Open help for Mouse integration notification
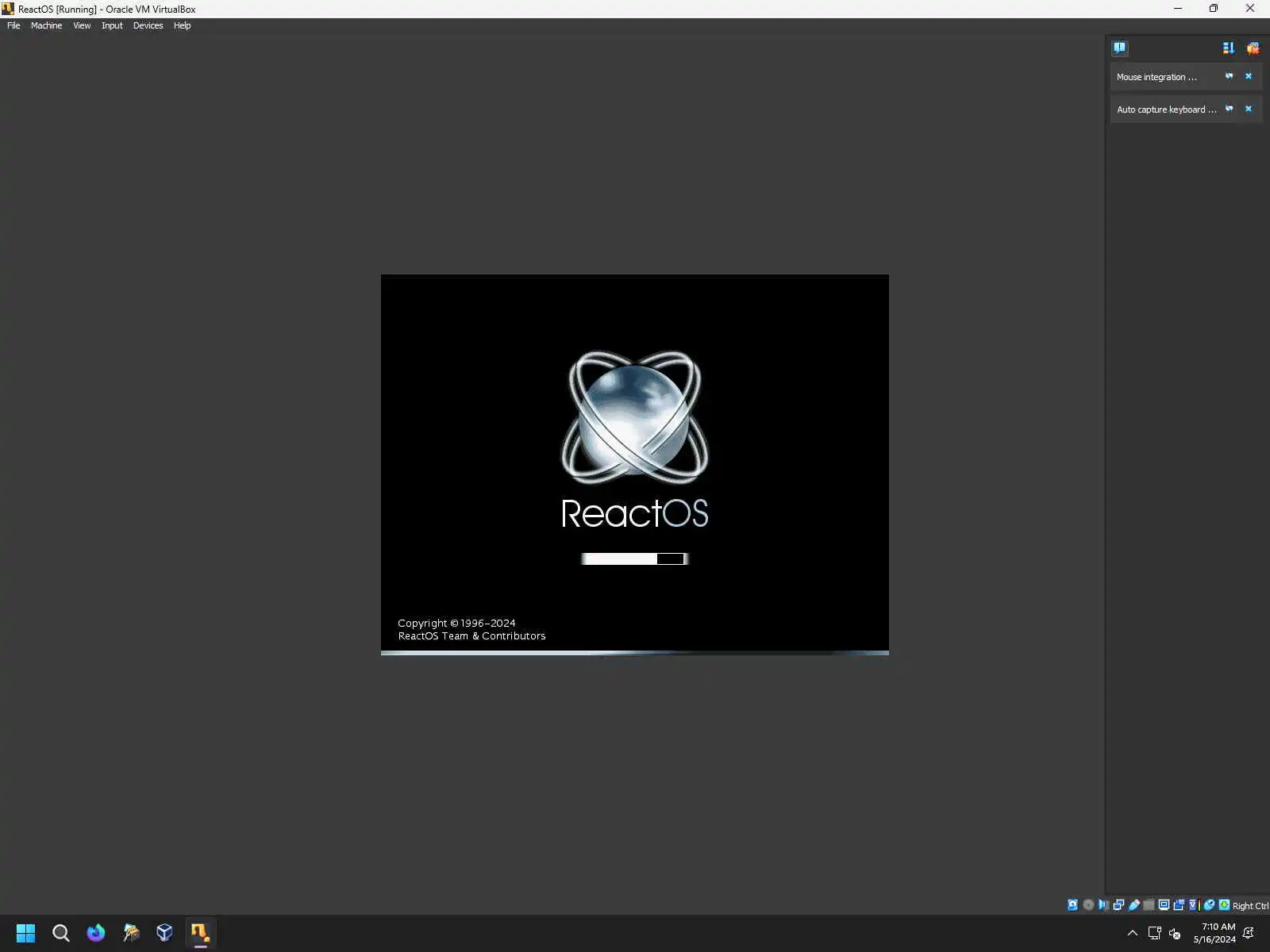Image resolution: width=1270 pixels, height=952 pixels. [1229, 76]
